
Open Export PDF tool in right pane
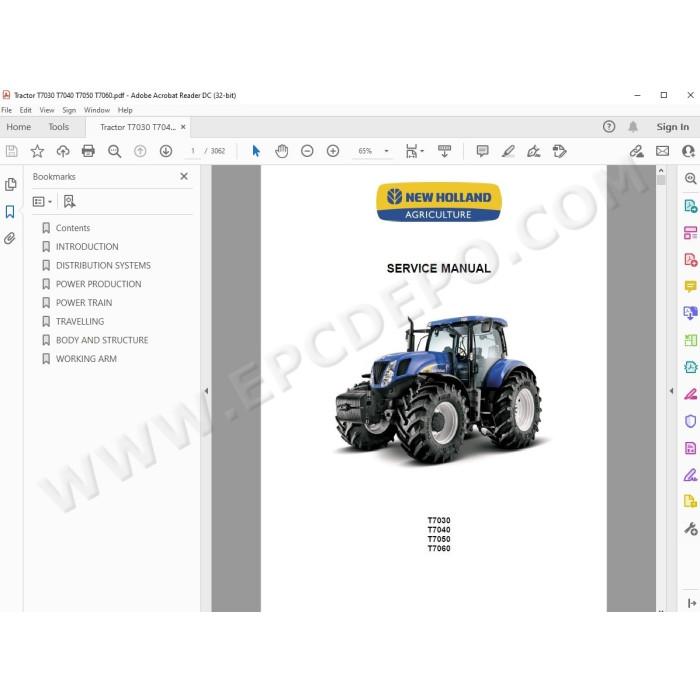tap(690, 206)
